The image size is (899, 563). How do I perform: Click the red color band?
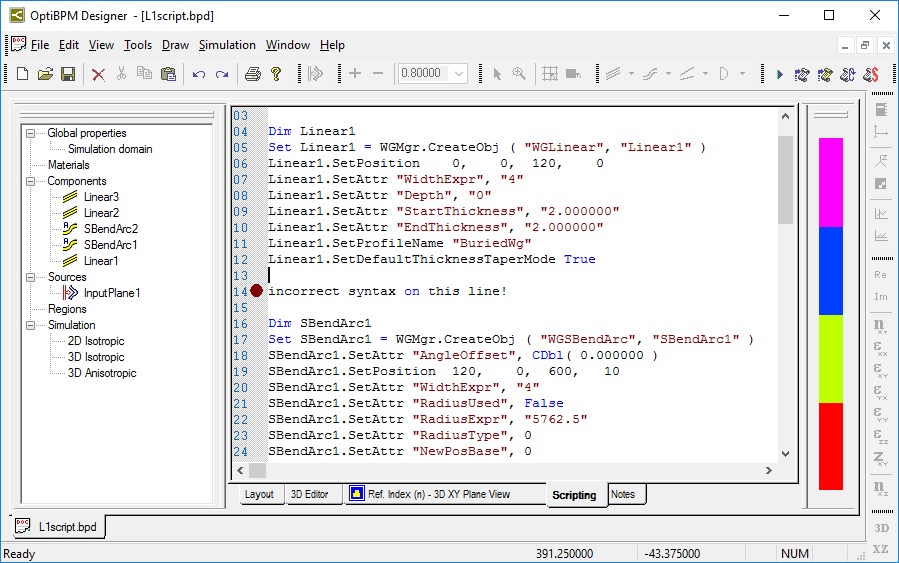pyautogui.click(x=830, y=447)
